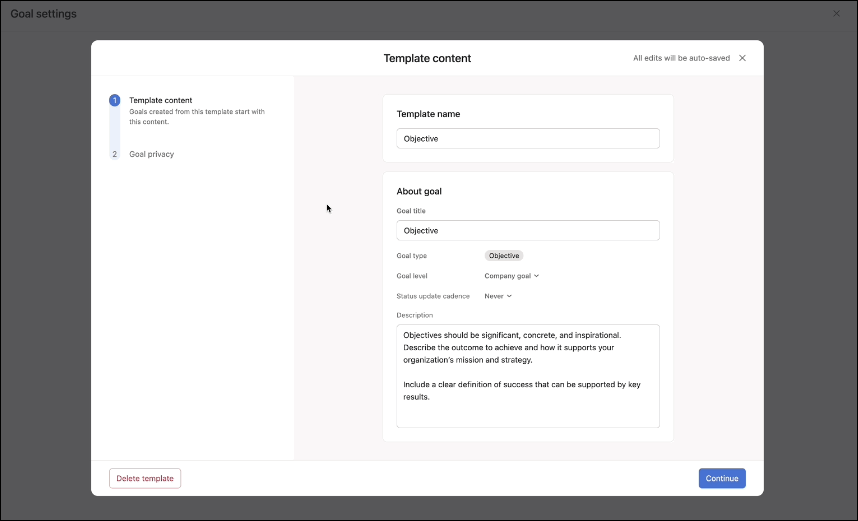Close the Template content dialog
This screenshot has width=858, height=521.
(742, 58)
